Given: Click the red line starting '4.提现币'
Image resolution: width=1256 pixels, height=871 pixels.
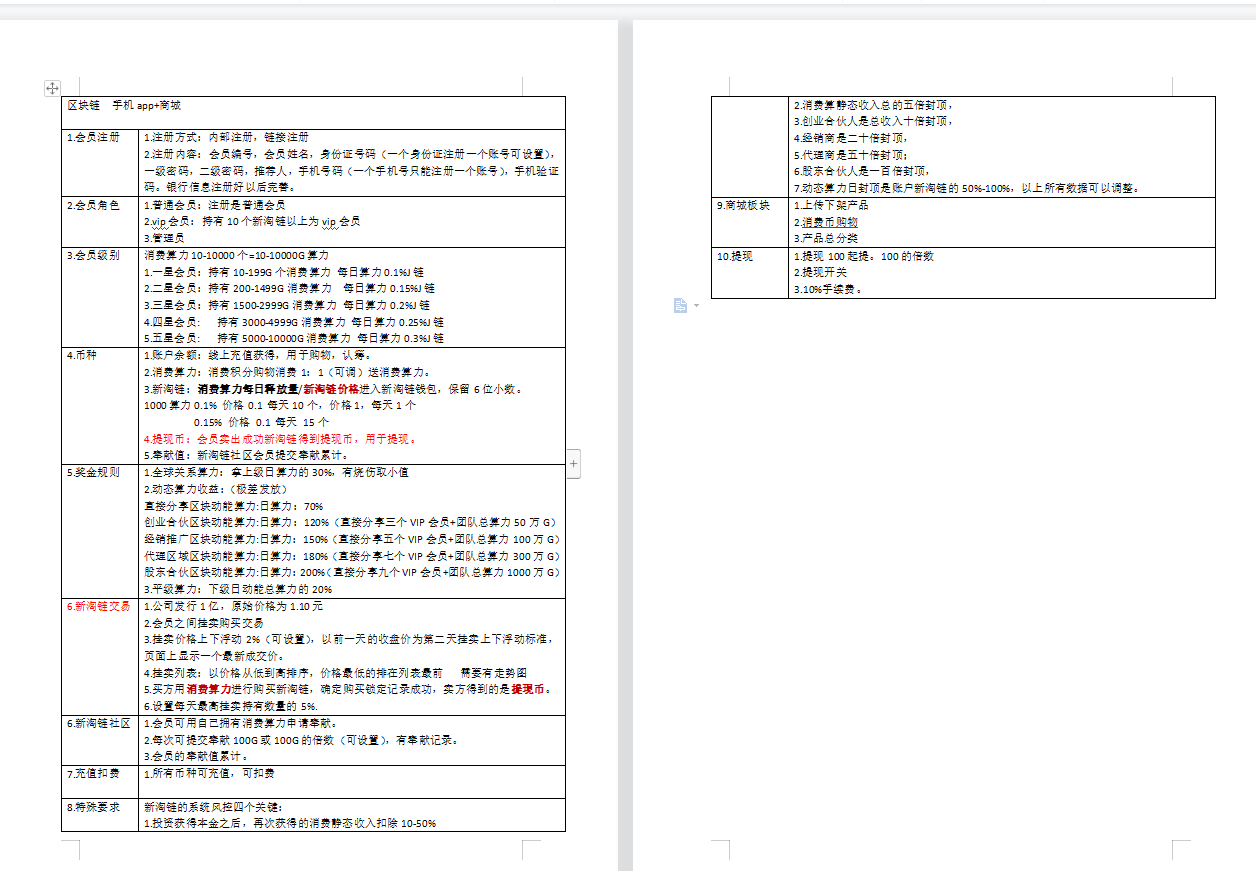Looking at the screenshot, I should pyautogui.click(x=281, y=438).
